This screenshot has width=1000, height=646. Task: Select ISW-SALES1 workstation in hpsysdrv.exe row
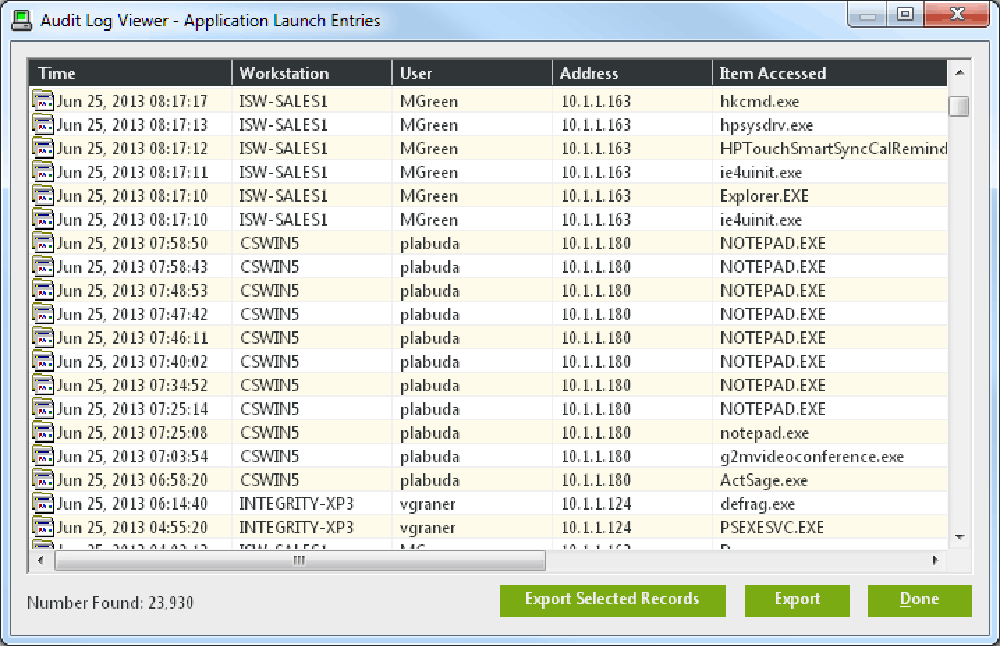(x=283, y=125)
